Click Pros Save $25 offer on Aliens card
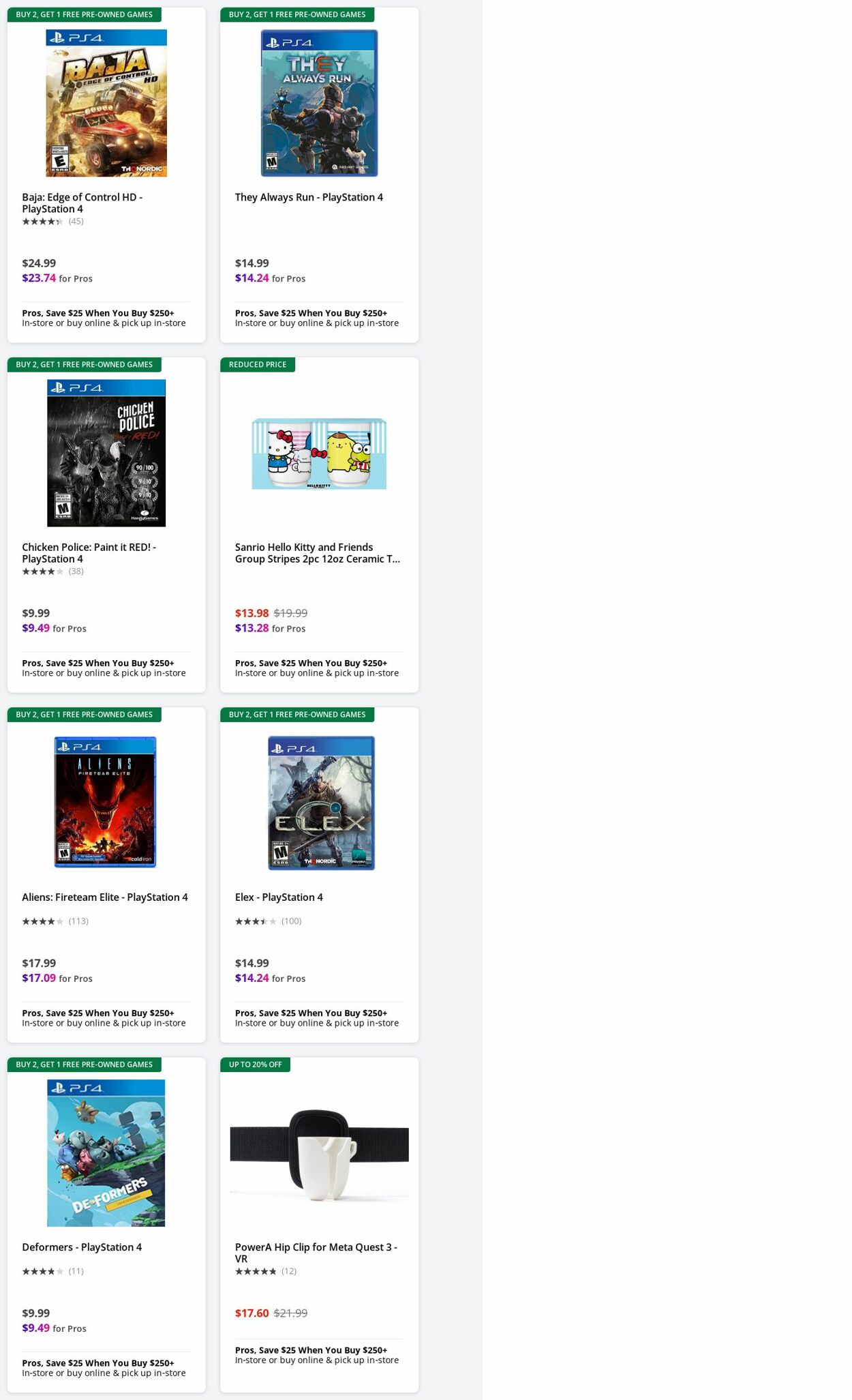The image size is (852, 1400). pyautogui.click(x=104, y=1017)
